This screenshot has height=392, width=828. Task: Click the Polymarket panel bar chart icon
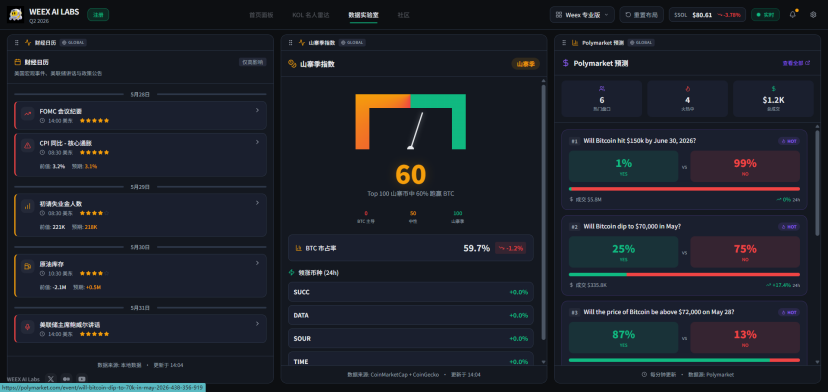pyautogui.click(x=575, y=42)
